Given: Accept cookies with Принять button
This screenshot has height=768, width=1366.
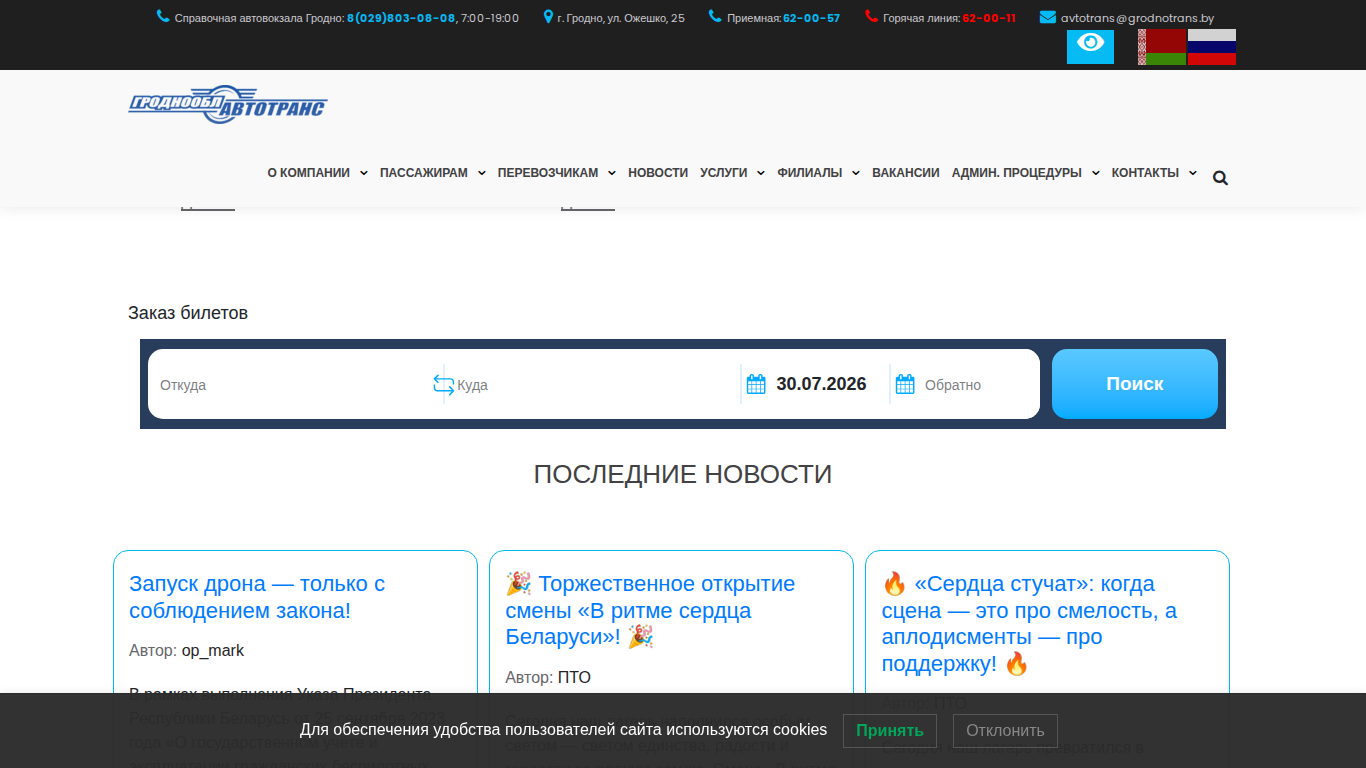Looking at the screenshot, I should [890, 731].
